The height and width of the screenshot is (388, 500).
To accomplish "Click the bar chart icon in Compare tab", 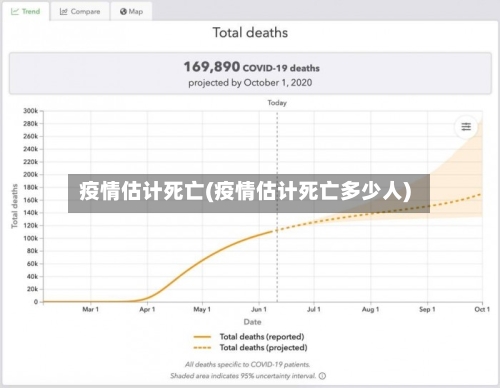I will point(63,11).
